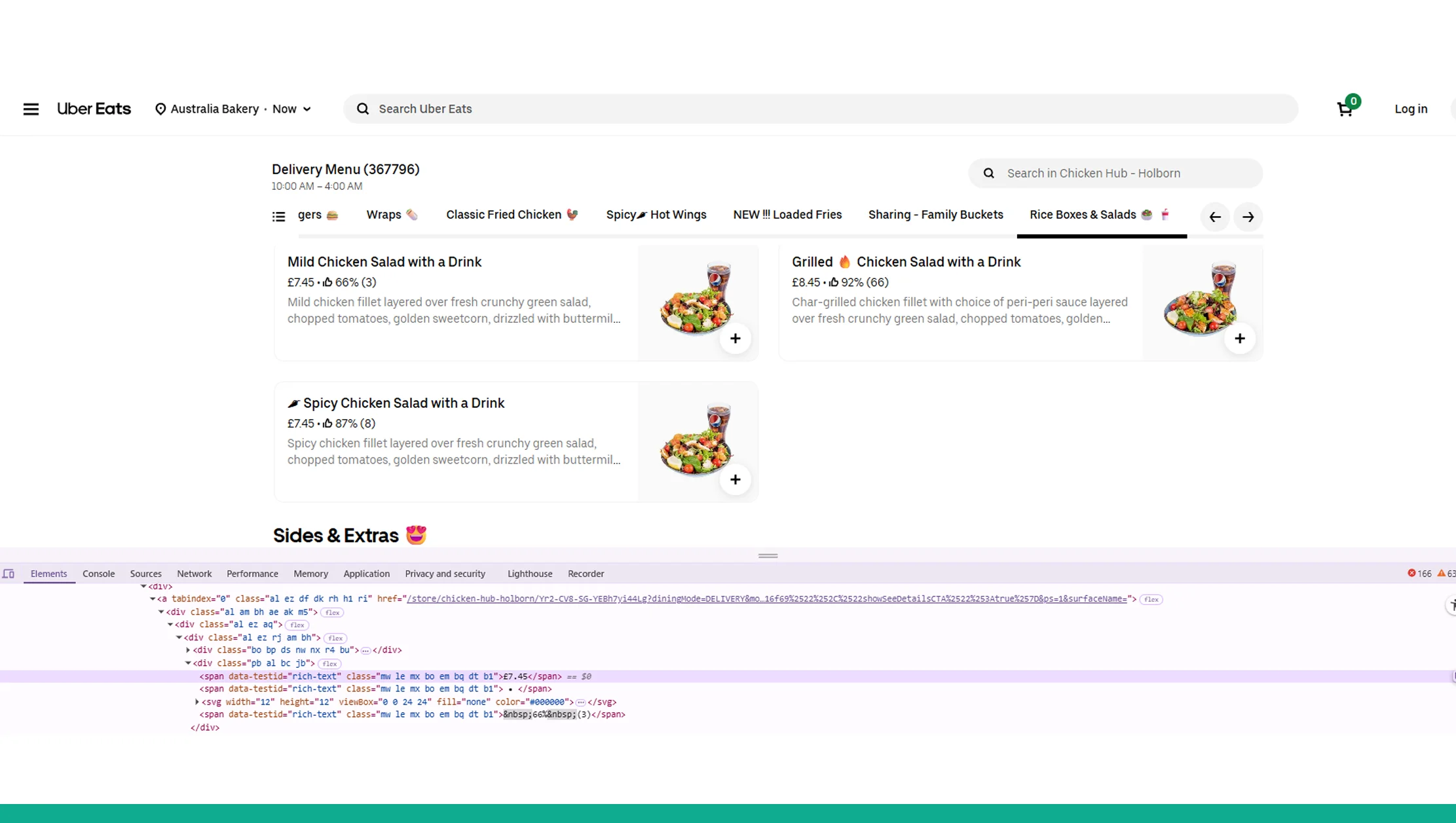Open the Now delivery time dropdown
This screenshot has width=1456, height=823.
(291, 109)
